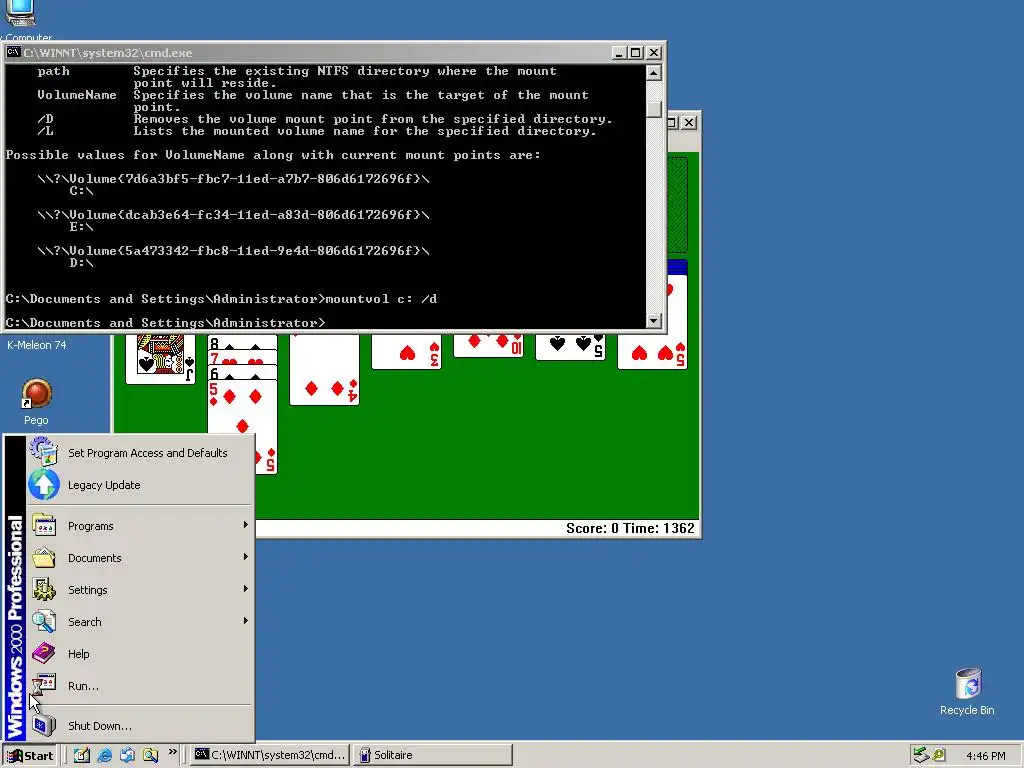The width and height of the screenshot is (1024, 768).
Task: Switch to the cmd.exe taskbar button
Action: (270, 755)
